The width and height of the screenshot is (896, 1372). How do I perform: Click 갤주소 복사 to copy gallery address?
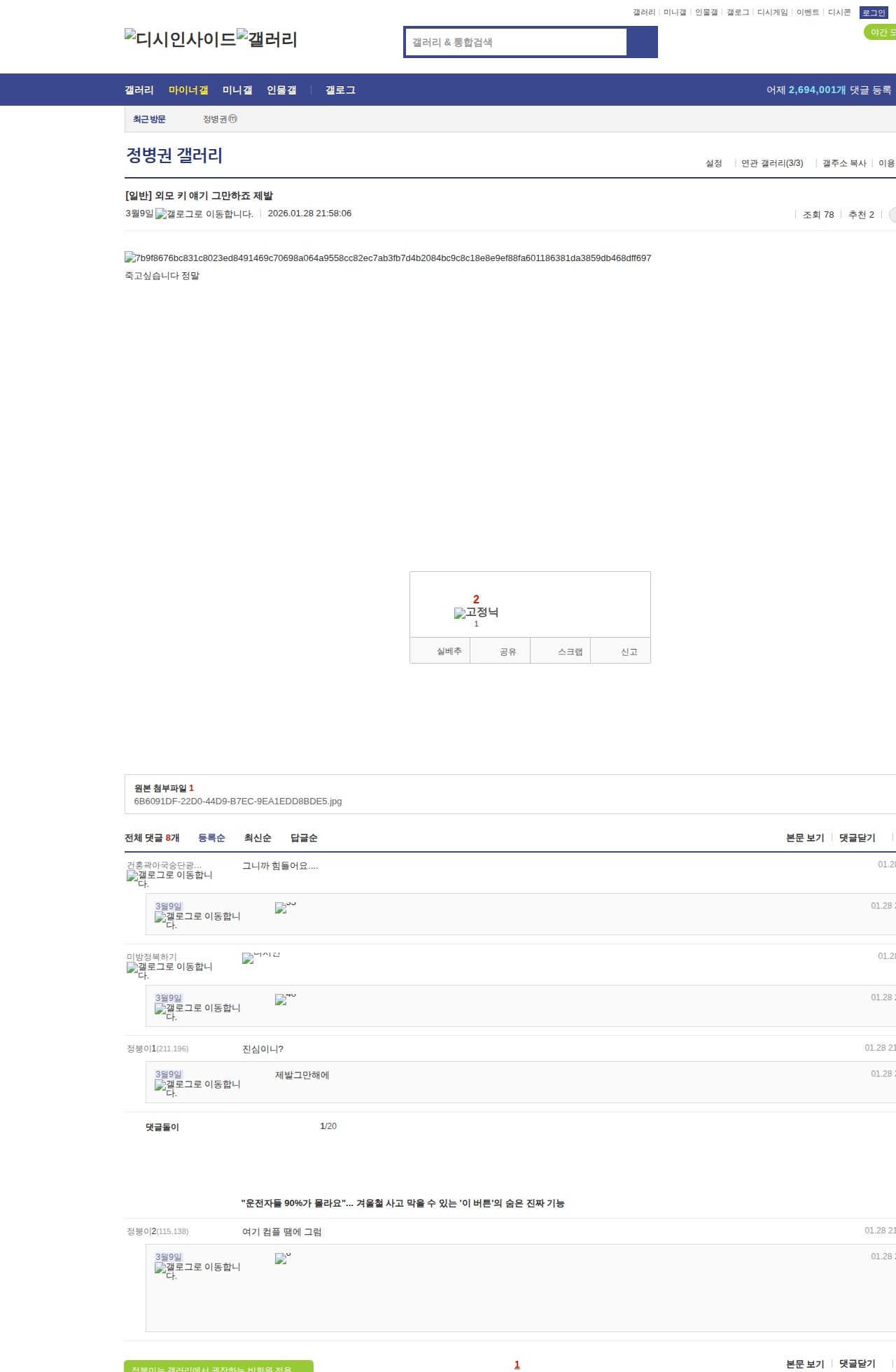point(844,163)
